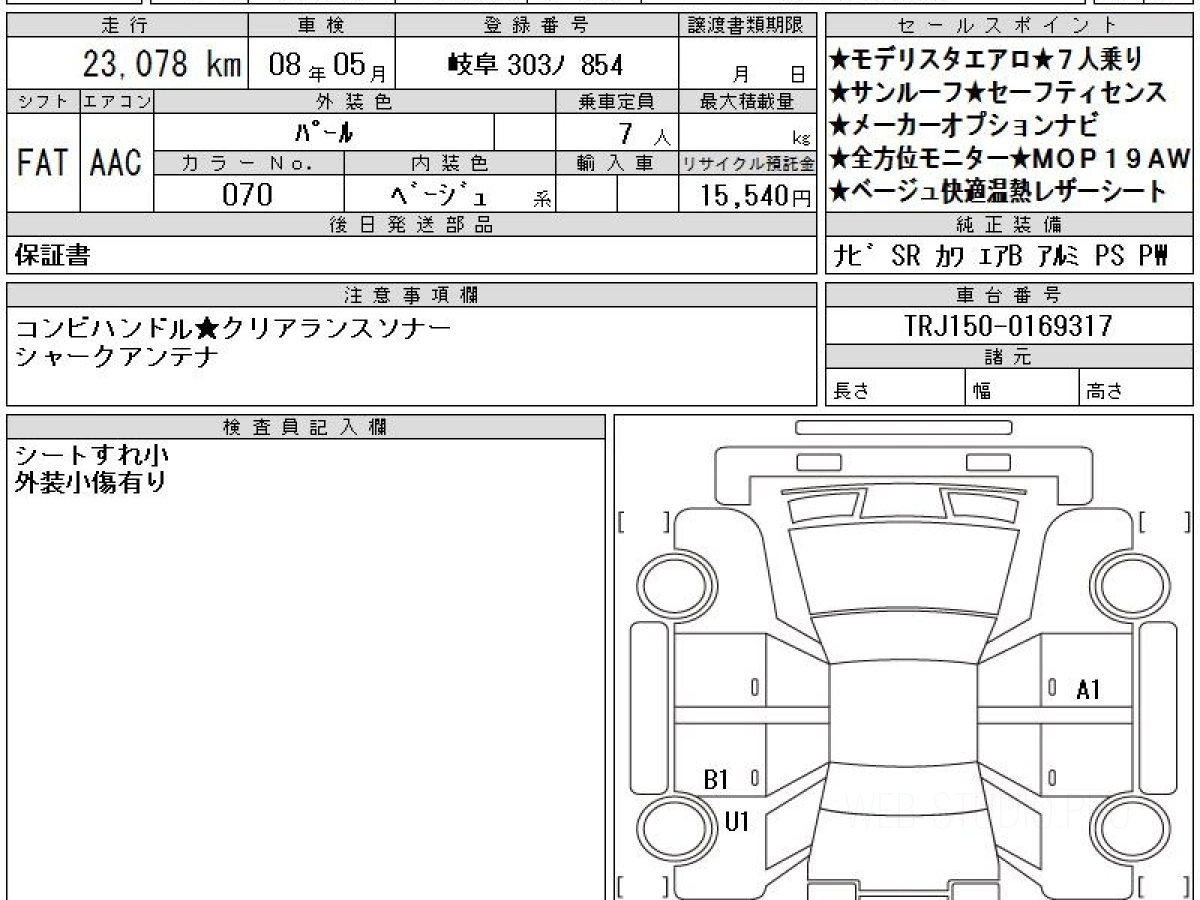This screenshot has width=1200, height=900.
Task: Select the モデリスタエアロ★7人乗り line
Action: click(x=986, y=61)
